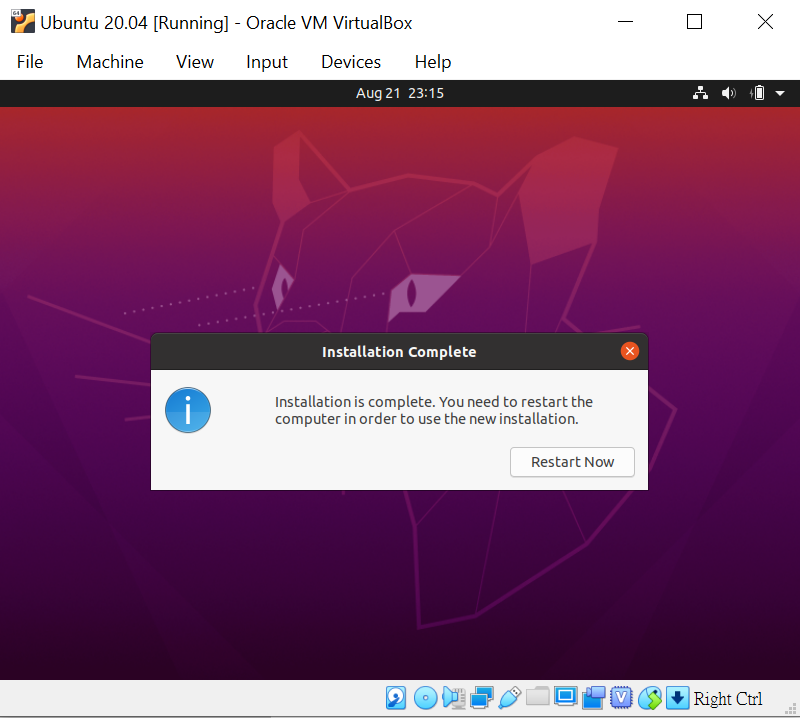The height and width of the screenshot is (718, 800).
Task: Click the window resize grip in status bar corner
Action: coord(791,709)
